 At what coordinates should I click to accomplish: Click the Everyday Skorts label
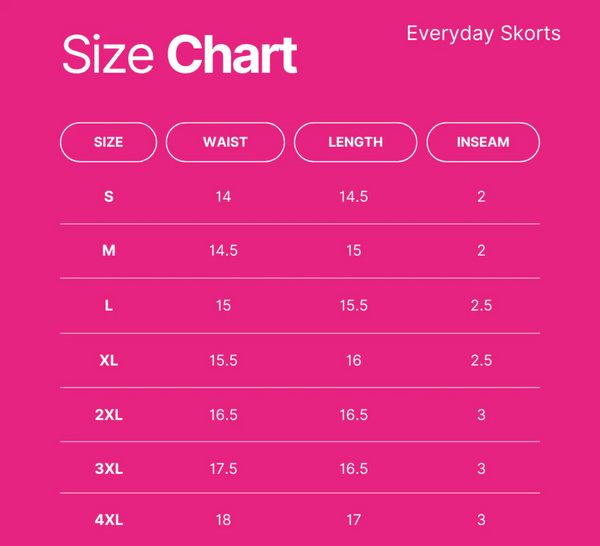pyautogui.click(x=484, y=33)
